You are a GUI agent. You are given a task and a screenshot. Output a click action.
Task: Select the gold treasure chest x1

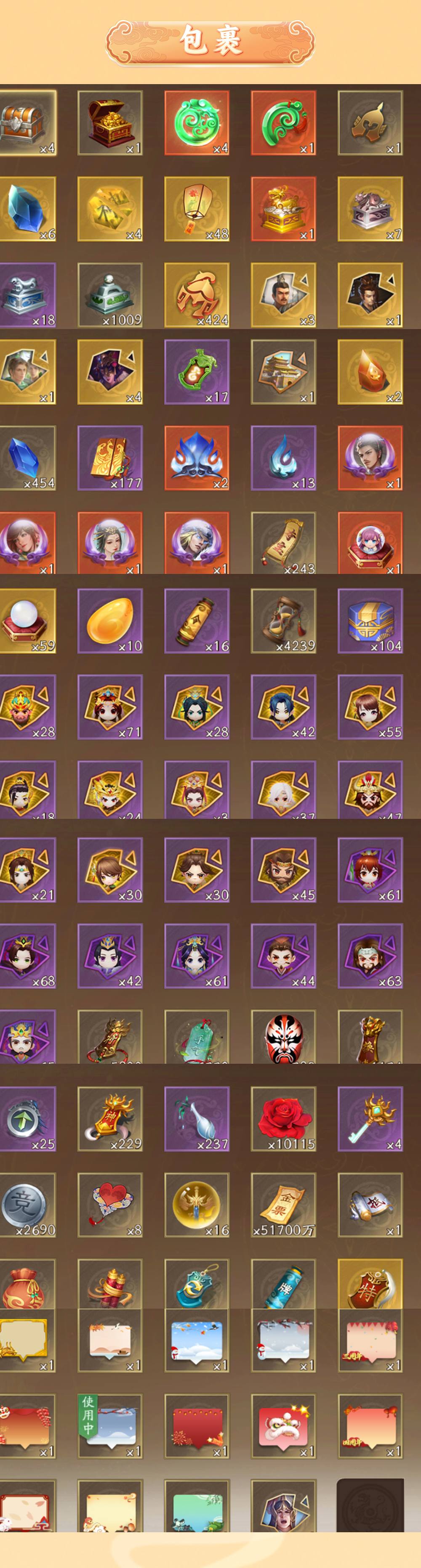click(x=110, y=123)
